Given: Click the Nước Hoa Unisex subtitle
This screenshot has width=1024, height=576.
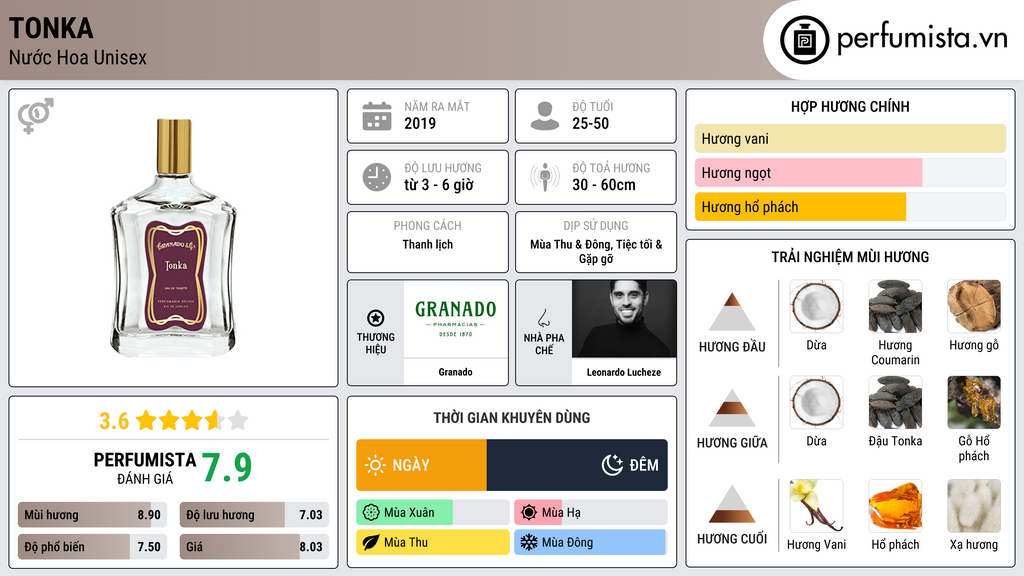Looking at the screenshot, I should coord(78,58).
